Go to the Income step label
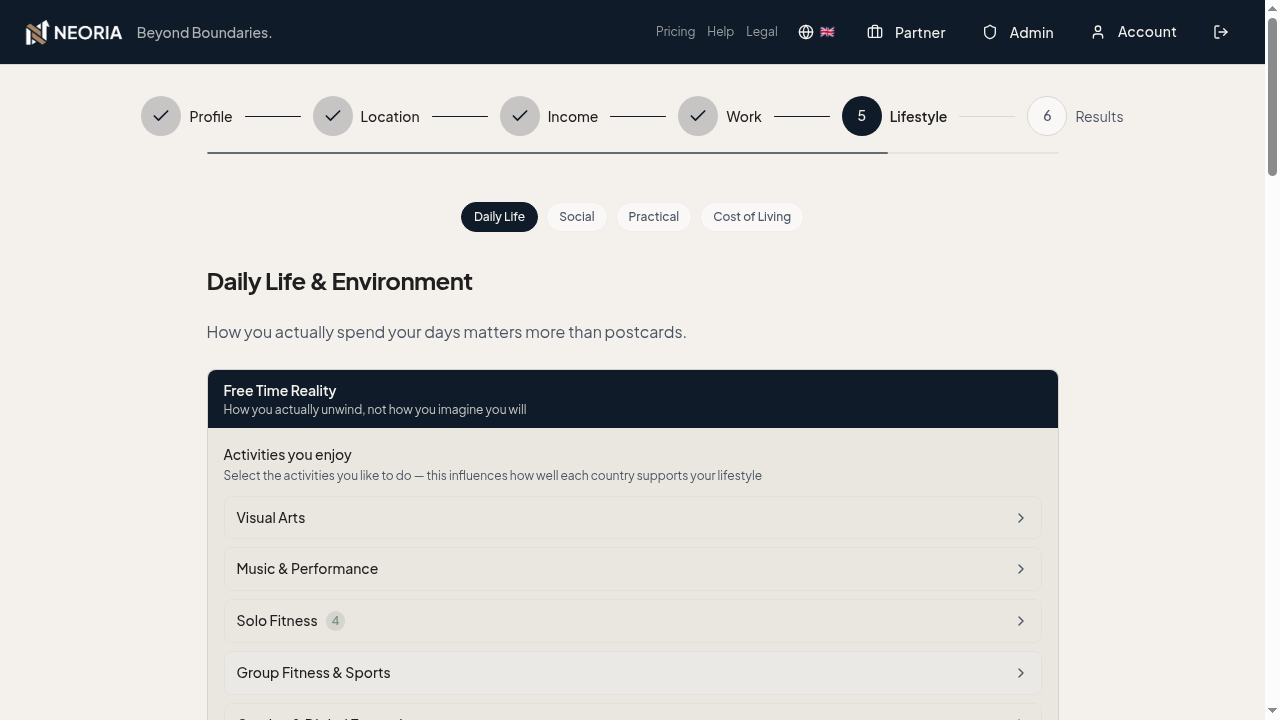Image resolution: width=1280 pixels, height=720 pixels. pos(573,117)
